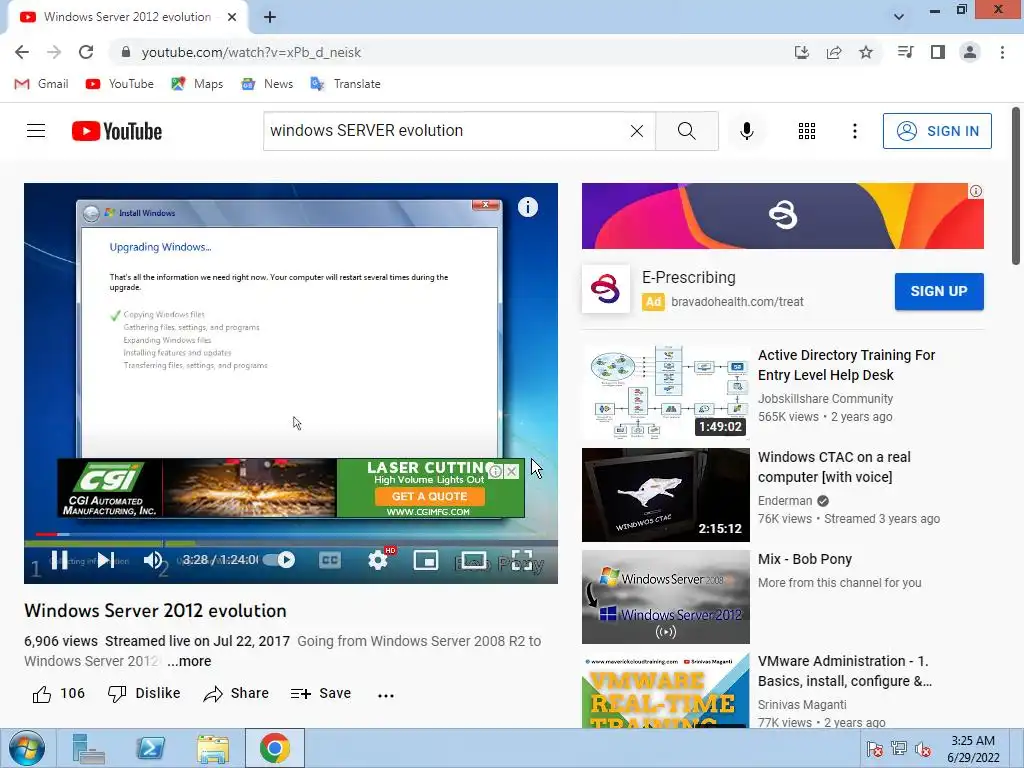The height and width of the screenshot is (768, 1024).
Task: Click GET A QUOTE on the ad
Action: (x=430, y=496)
